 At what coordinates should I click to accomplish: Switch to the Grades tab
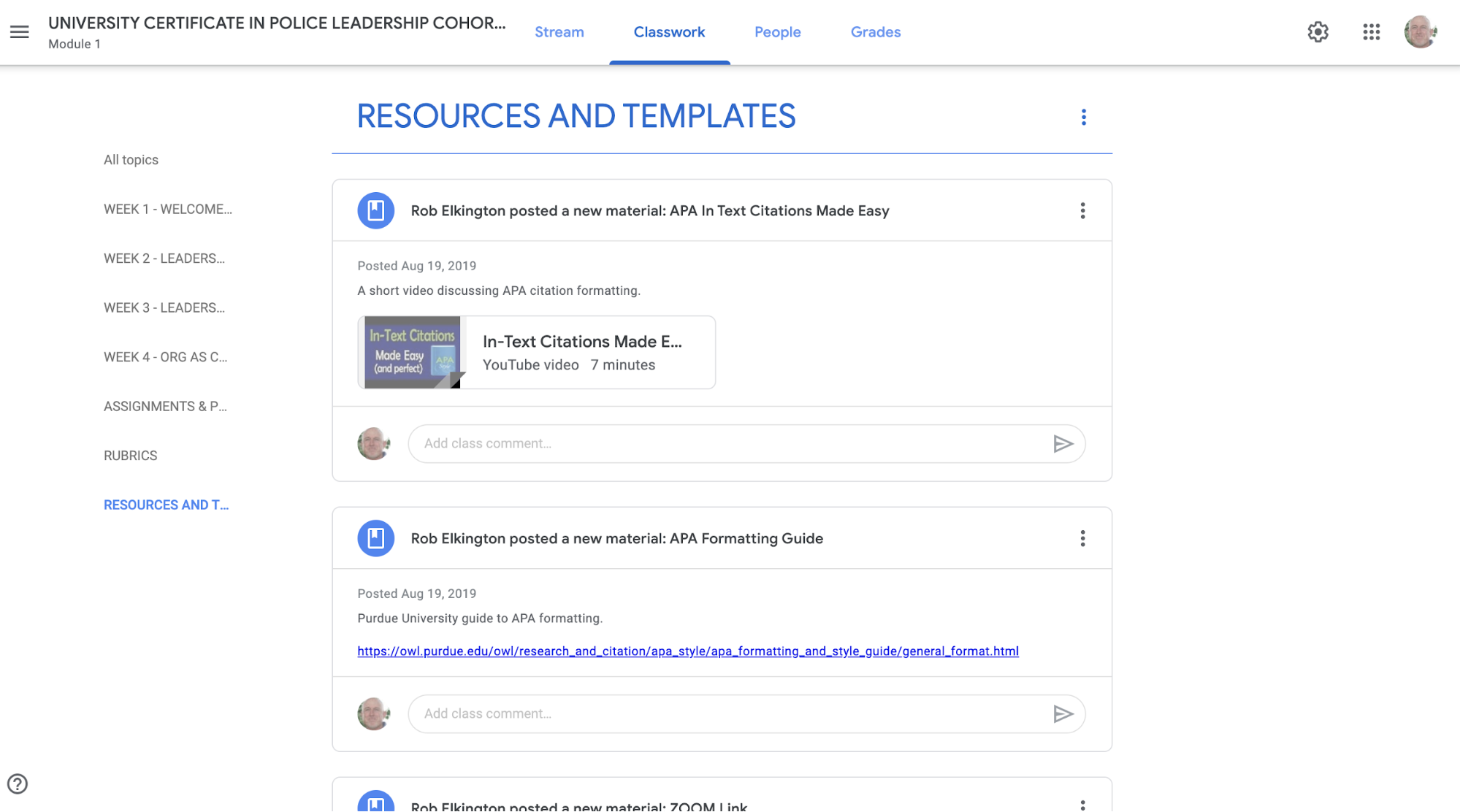click(x=875, y=32)
